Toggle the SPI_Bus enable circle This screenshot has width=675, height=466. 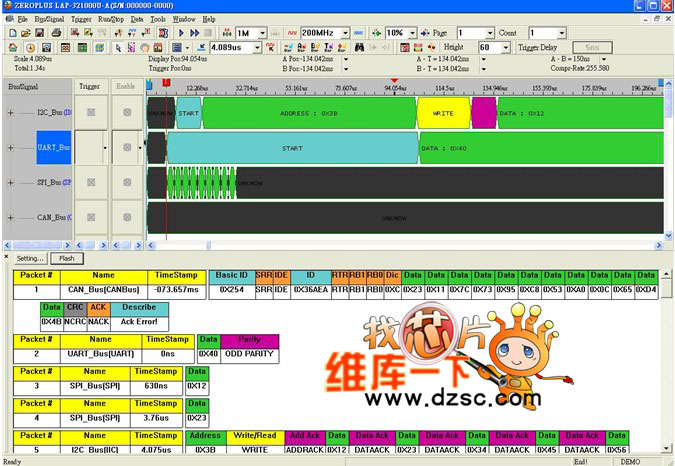pos(127,182)
